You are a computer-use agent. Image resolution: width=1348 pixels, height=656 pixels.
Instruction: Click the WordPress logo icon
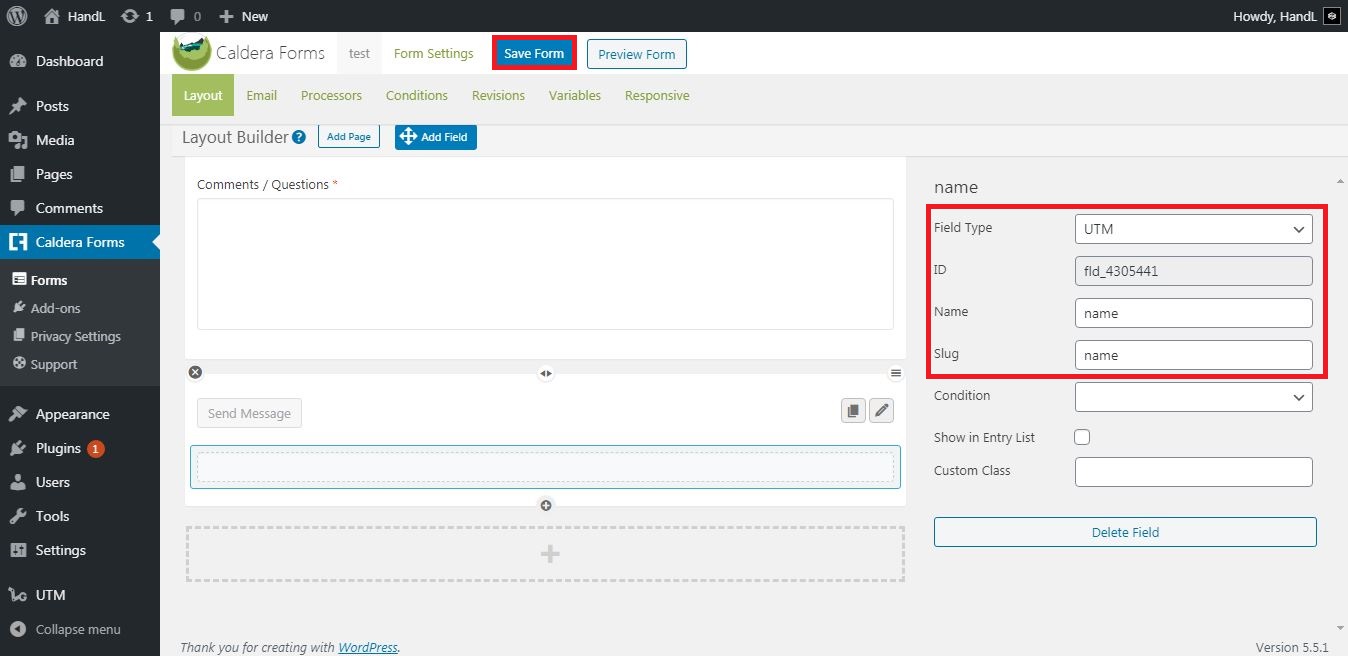tap(17, 16)
